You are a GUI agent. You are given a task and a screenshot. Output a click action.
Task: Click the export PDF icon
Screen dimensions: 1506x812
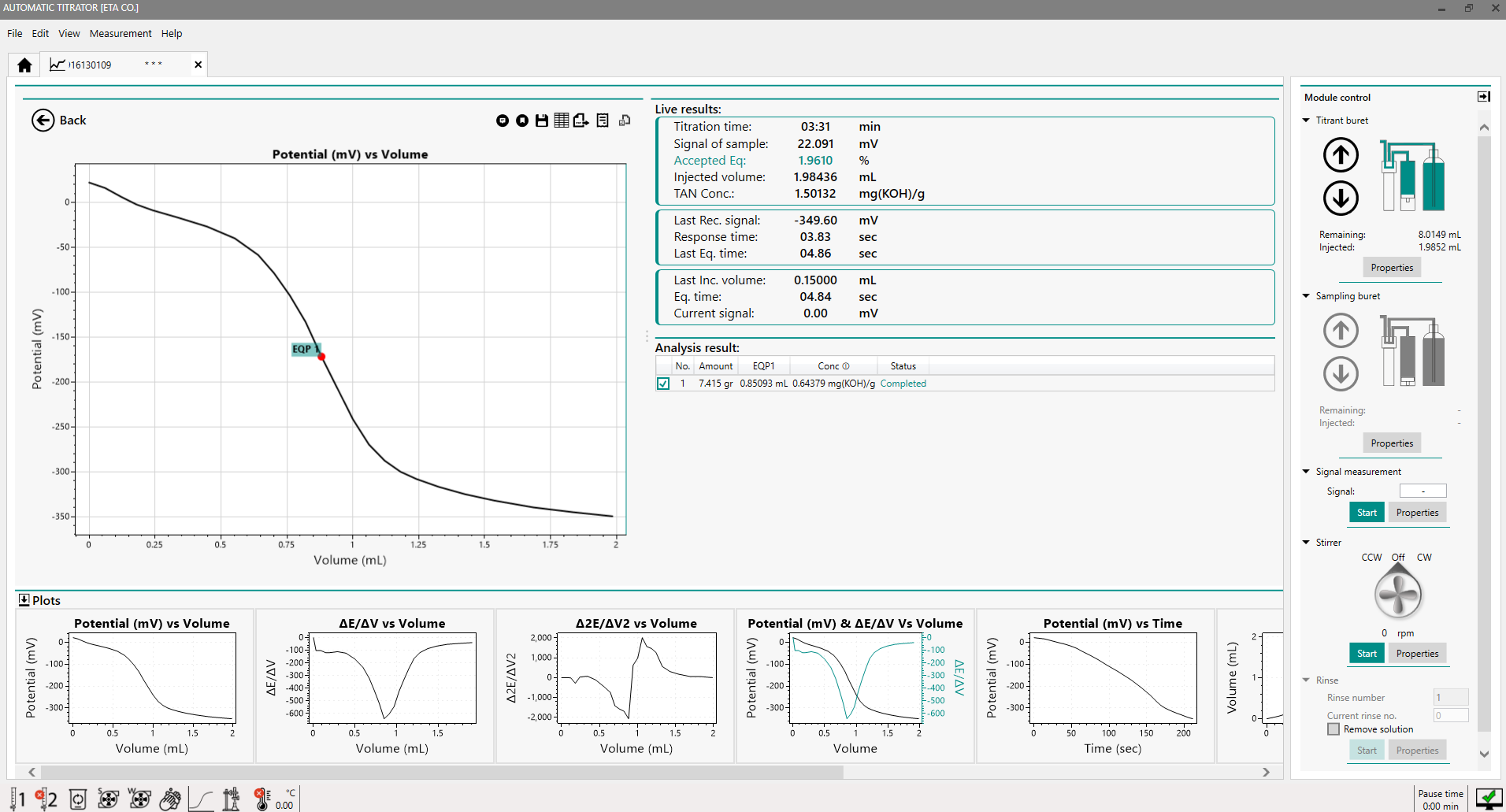point(581,121)
